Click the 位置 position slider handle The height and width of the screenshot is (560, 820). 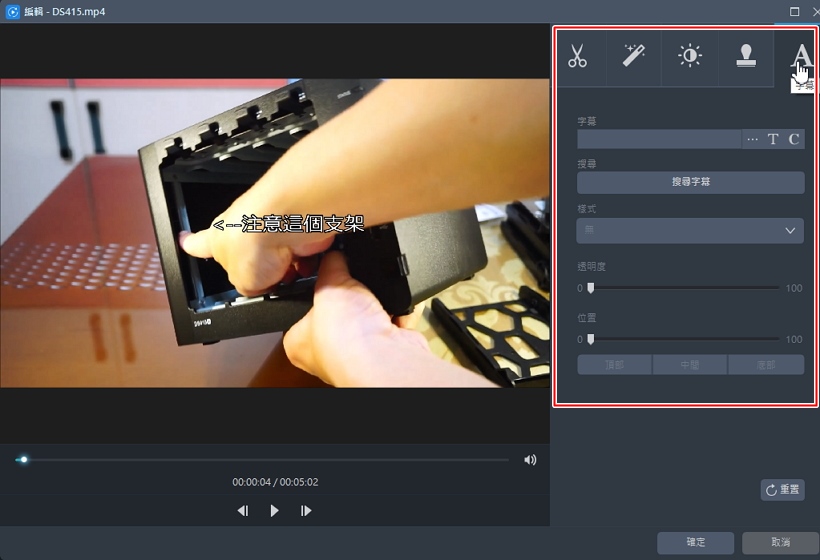click(x=590, y=339)
